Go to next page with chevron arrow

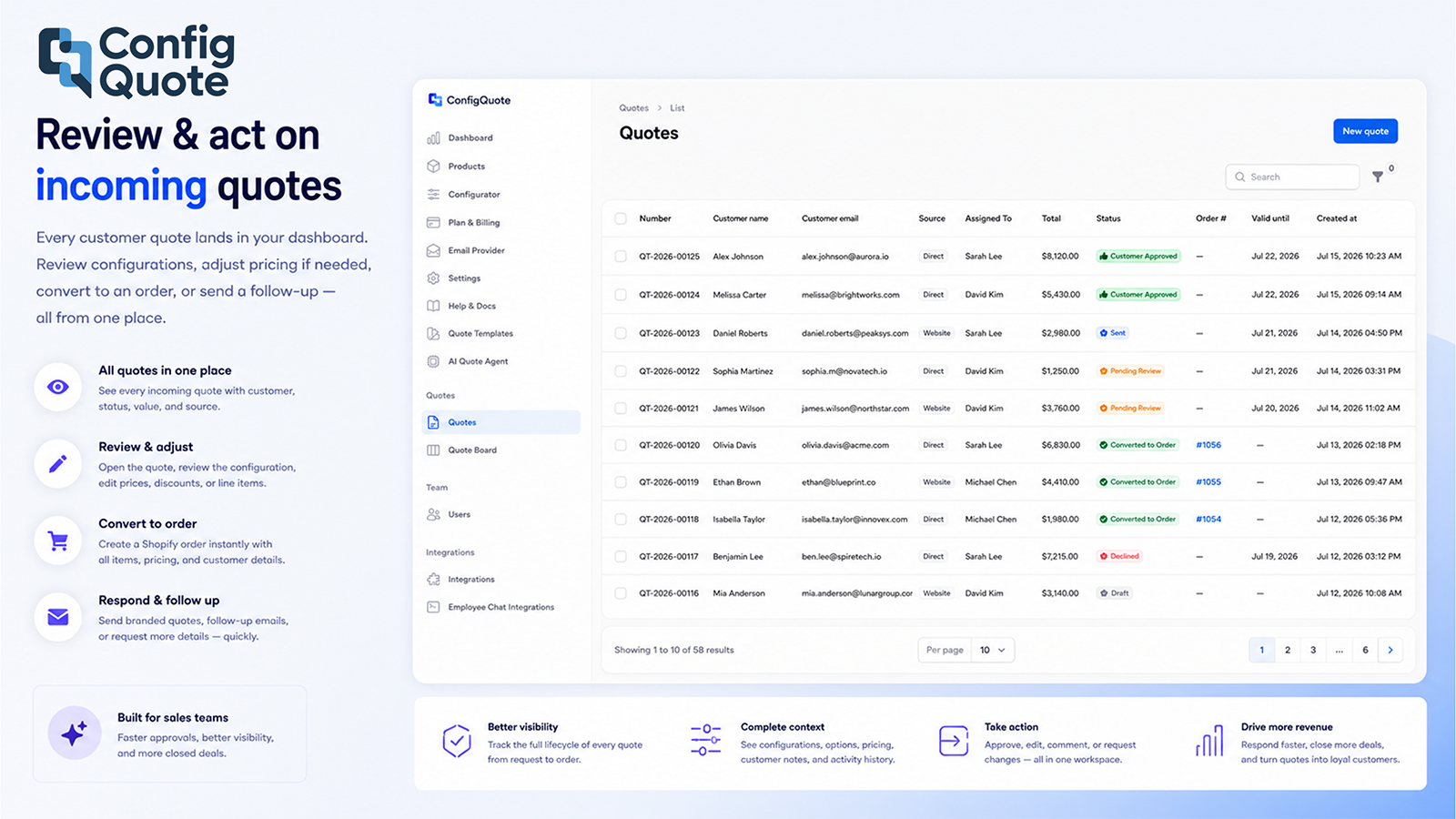pos(1390,650)
